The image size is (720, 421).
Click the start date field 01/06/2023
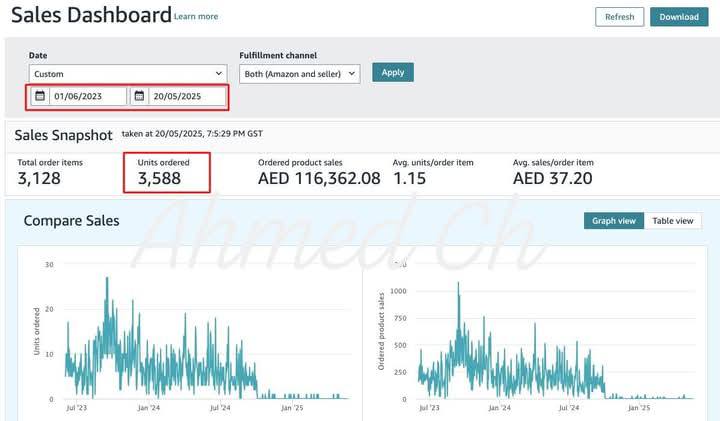[x=86, y=97]
